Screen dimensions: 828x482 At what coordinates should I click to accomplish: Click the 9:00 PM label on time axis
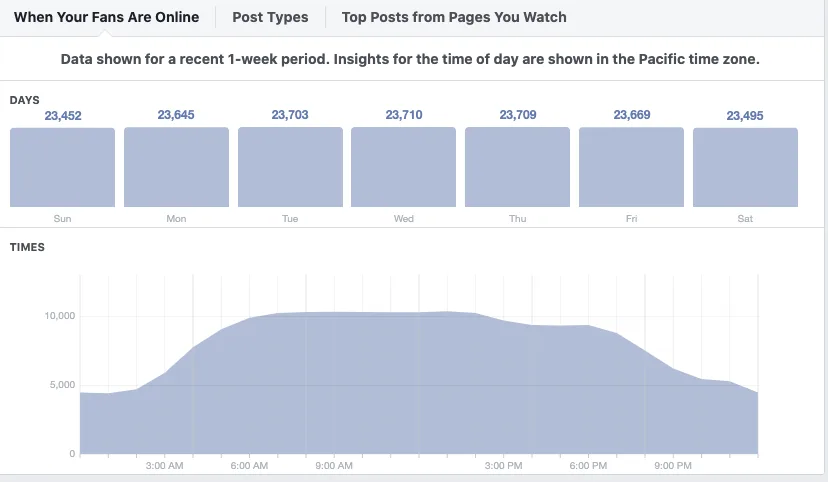tap(673, 466)
